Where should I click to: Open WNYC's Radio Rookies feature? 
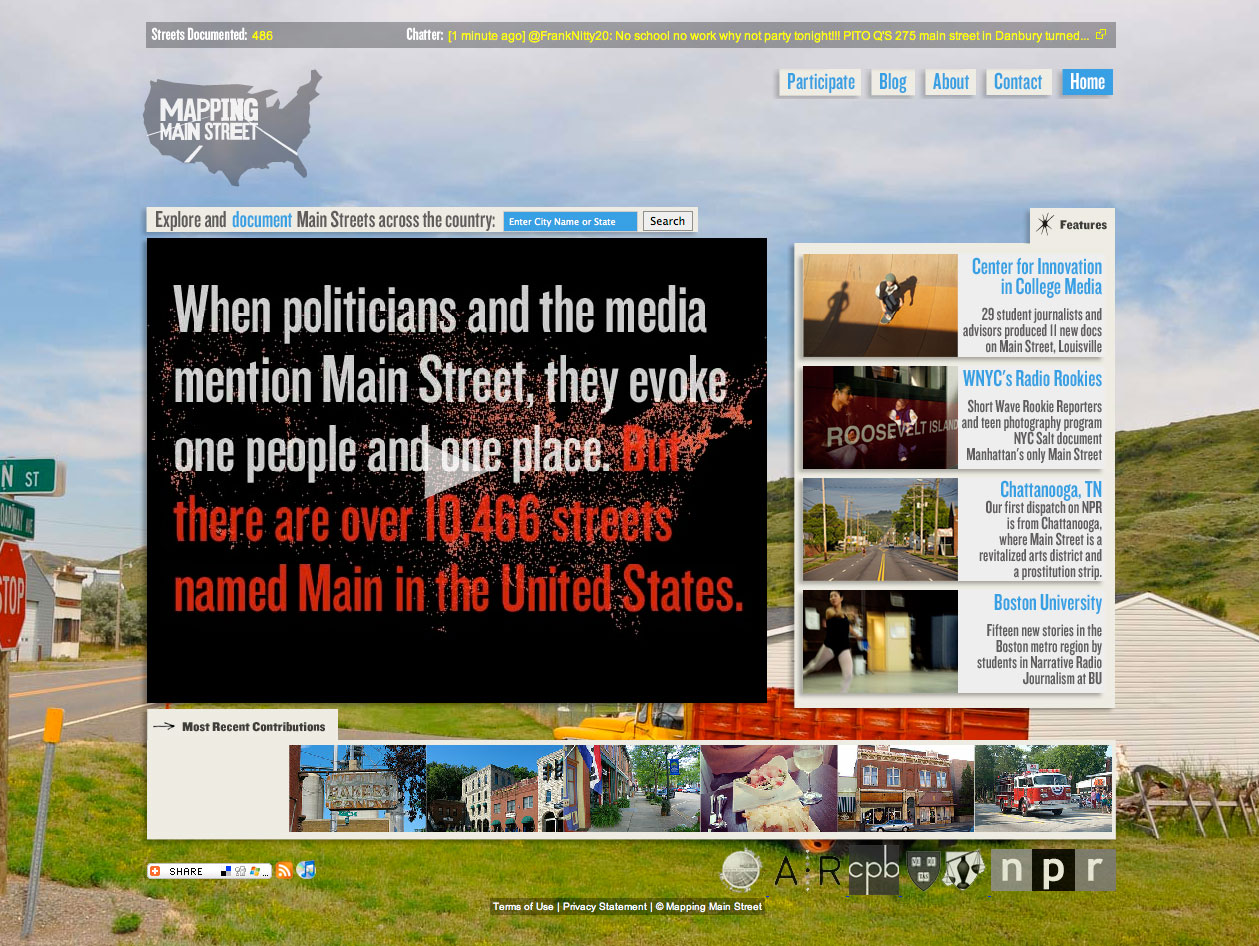tap(1032, 379)
